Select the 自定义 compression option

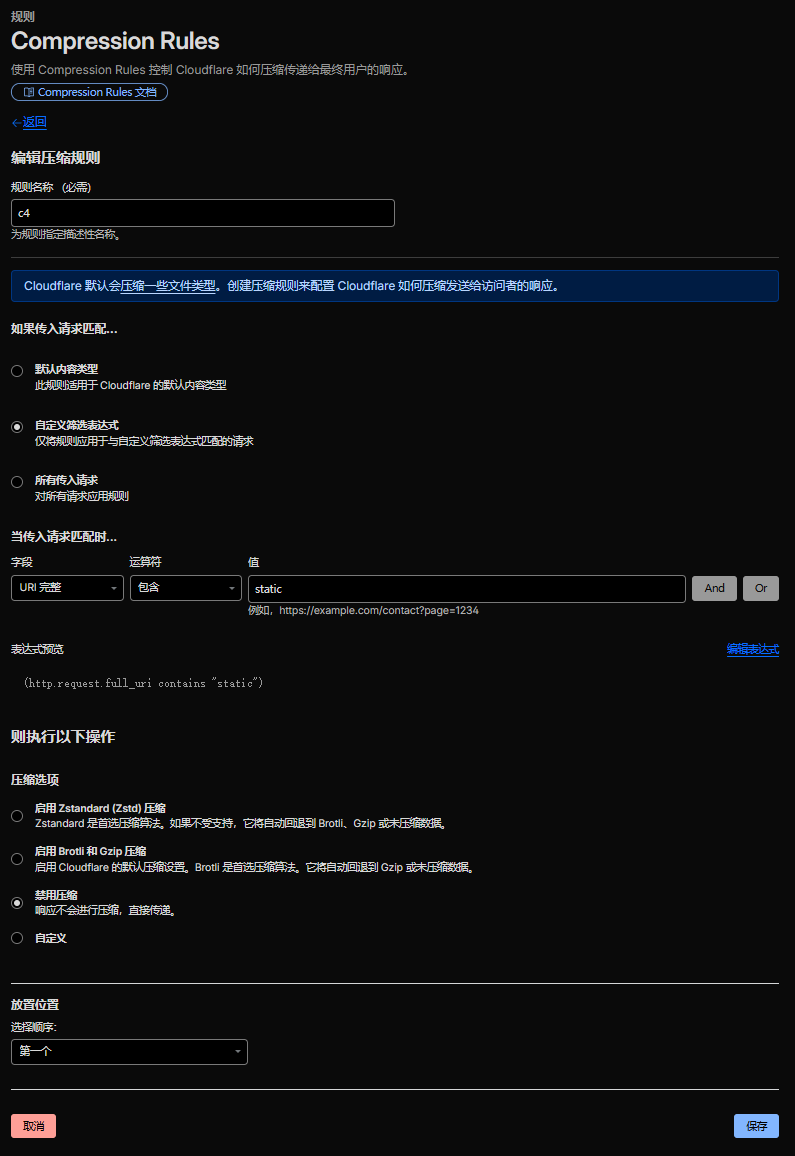click(x=17, y=938)
